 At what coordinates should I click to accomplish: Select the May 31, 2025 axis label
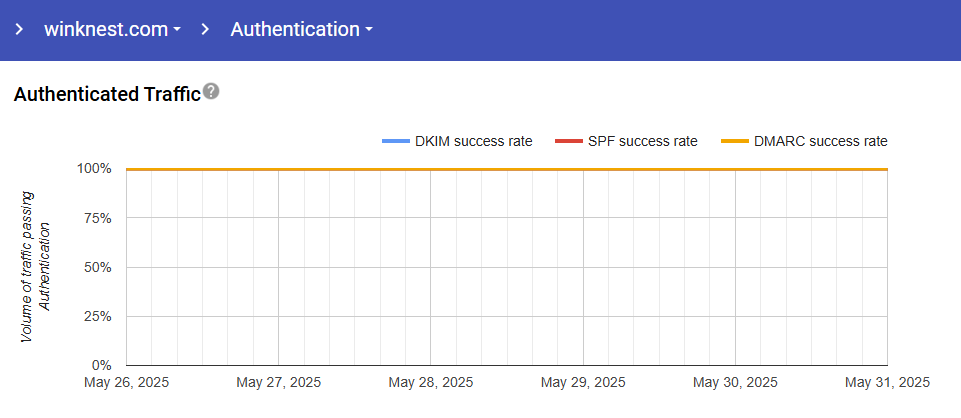[887, 383]
